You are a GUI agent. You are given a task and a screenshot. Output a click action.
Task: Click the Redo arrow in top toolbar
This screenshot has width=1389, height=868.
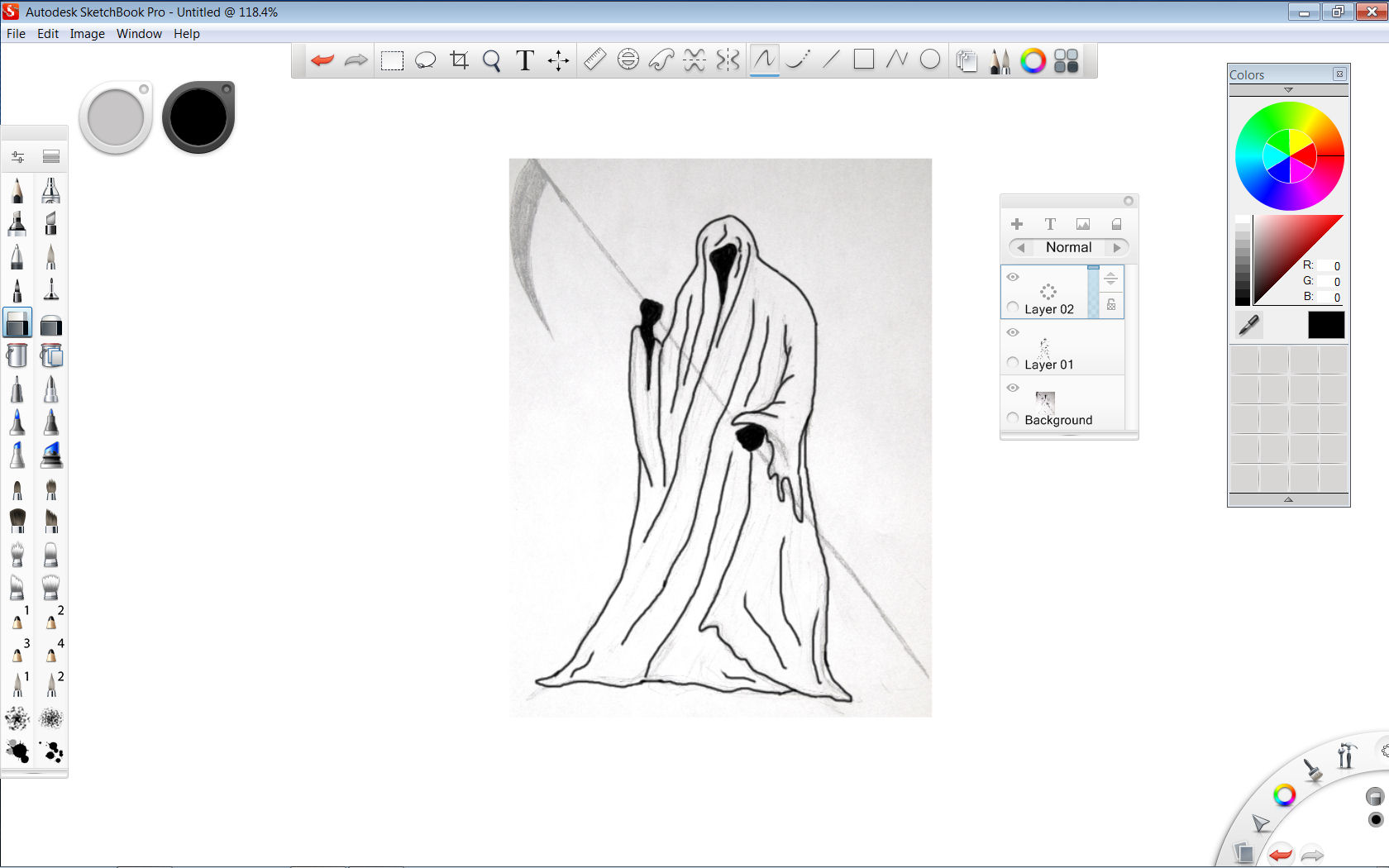pyautogui.click(x=356, y=60)
